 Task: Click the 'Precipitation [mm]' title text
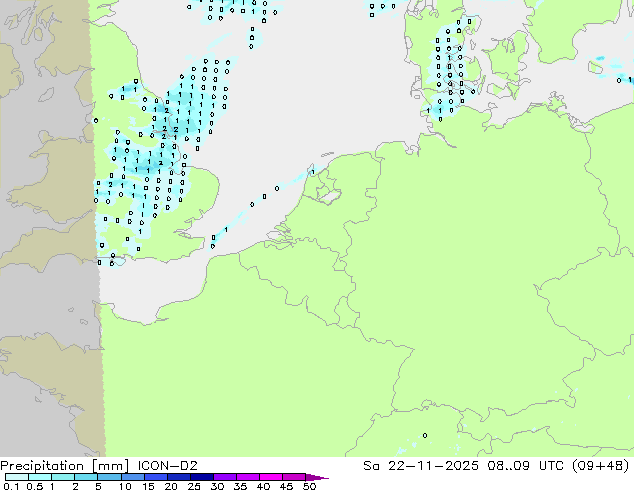point(65,466)
